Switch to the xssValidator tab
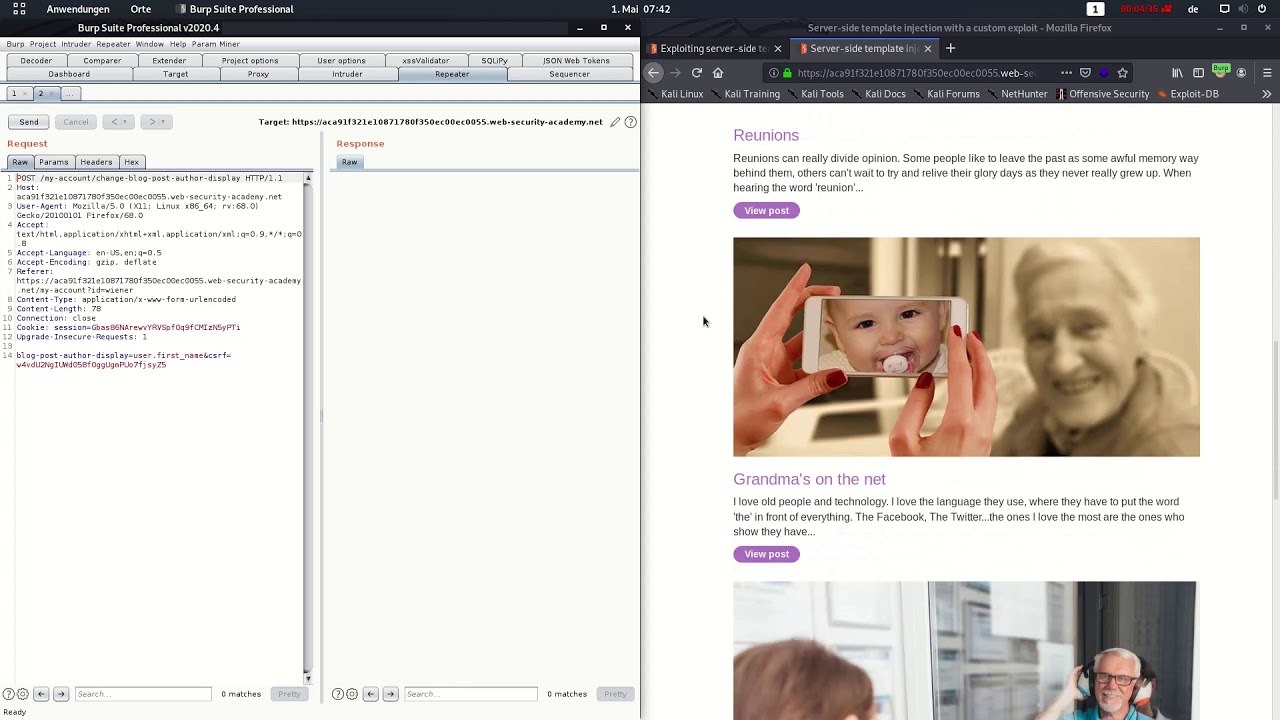 (x=426, y=61)
